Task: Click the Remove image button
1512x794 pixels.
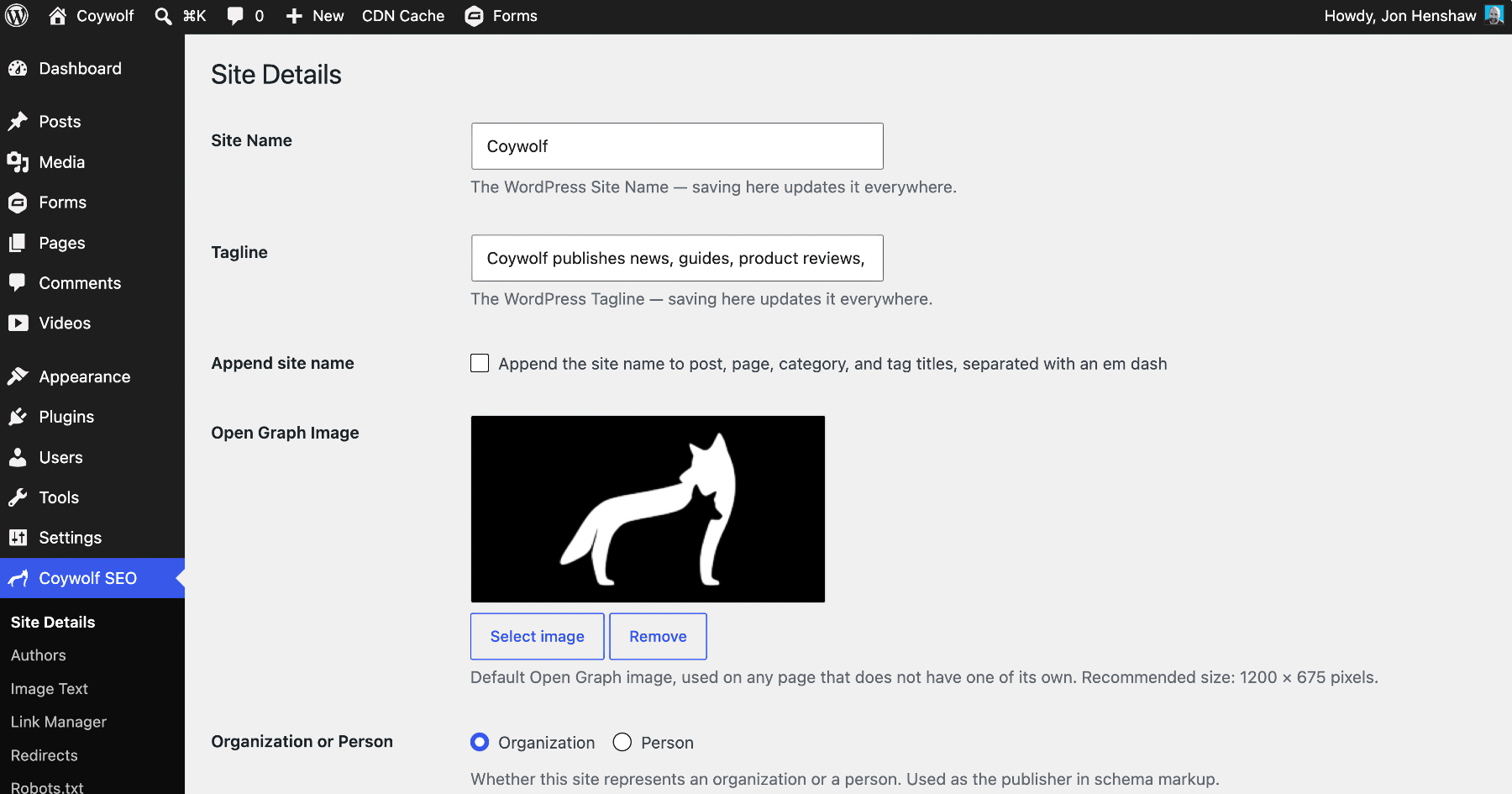Action: click(x=658, y=636)
